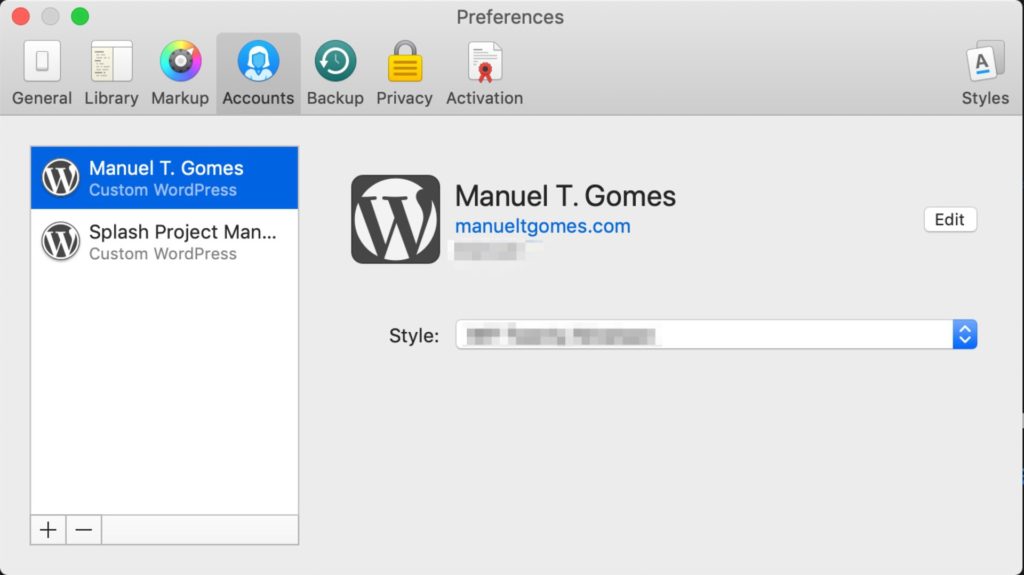Select Manuel T. Gomes account in list
The width and height of the screenshot is (1024, 575).
(x=165, y=178)
